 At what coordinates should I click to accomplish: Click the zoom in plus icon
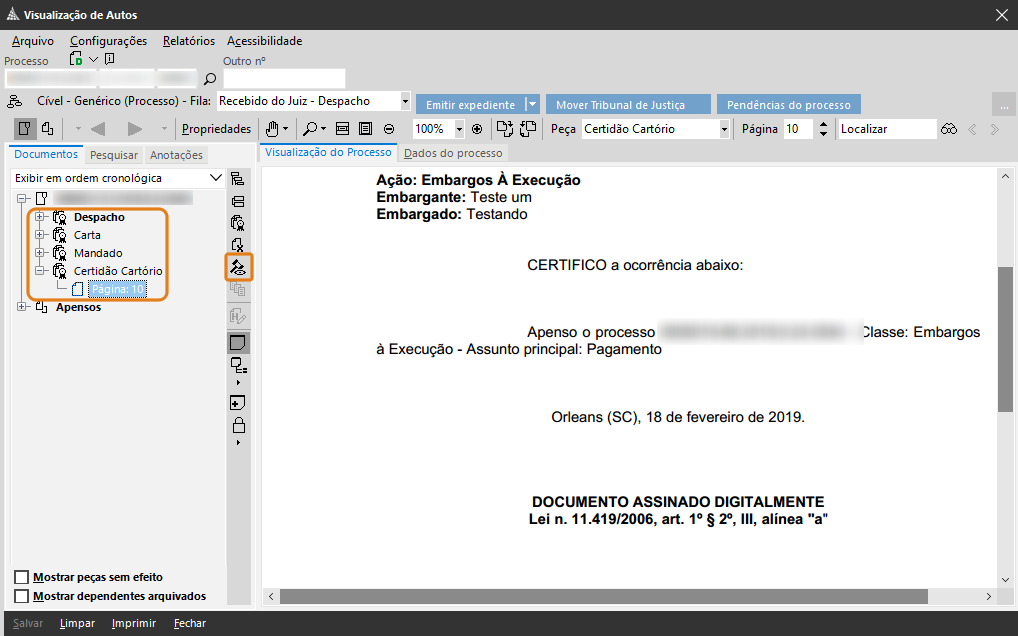coord(477,129)
